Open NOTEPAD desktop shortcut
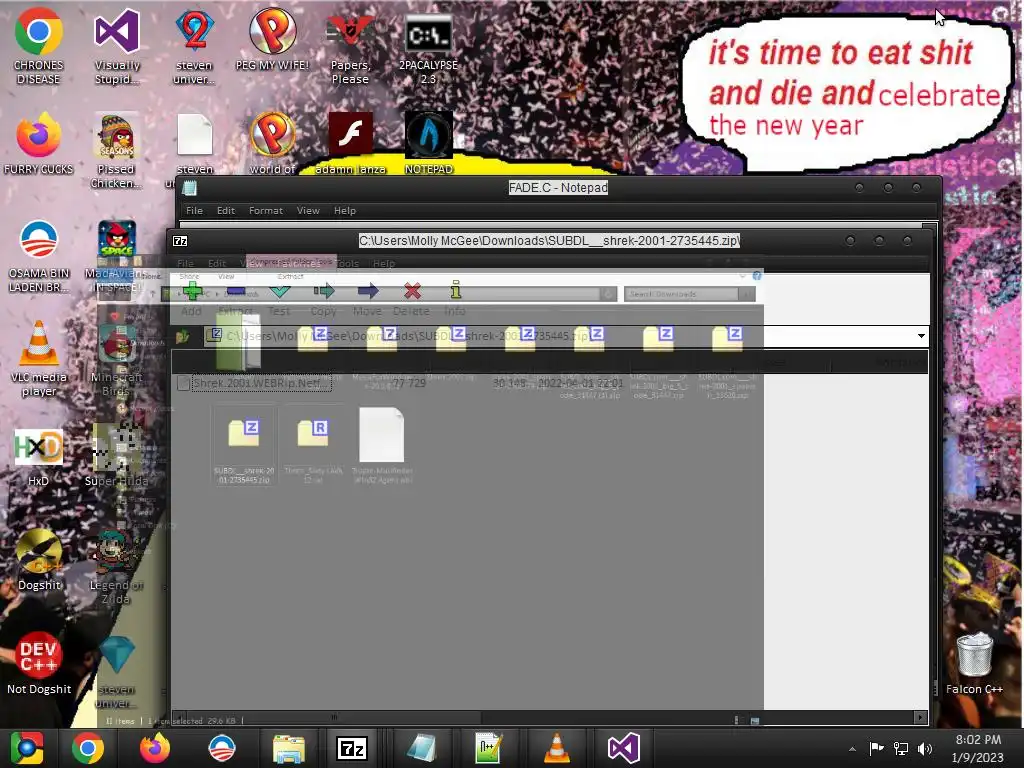Image resolution: width=1024 pixels, height=768 pixels. (x=428, y=144)
